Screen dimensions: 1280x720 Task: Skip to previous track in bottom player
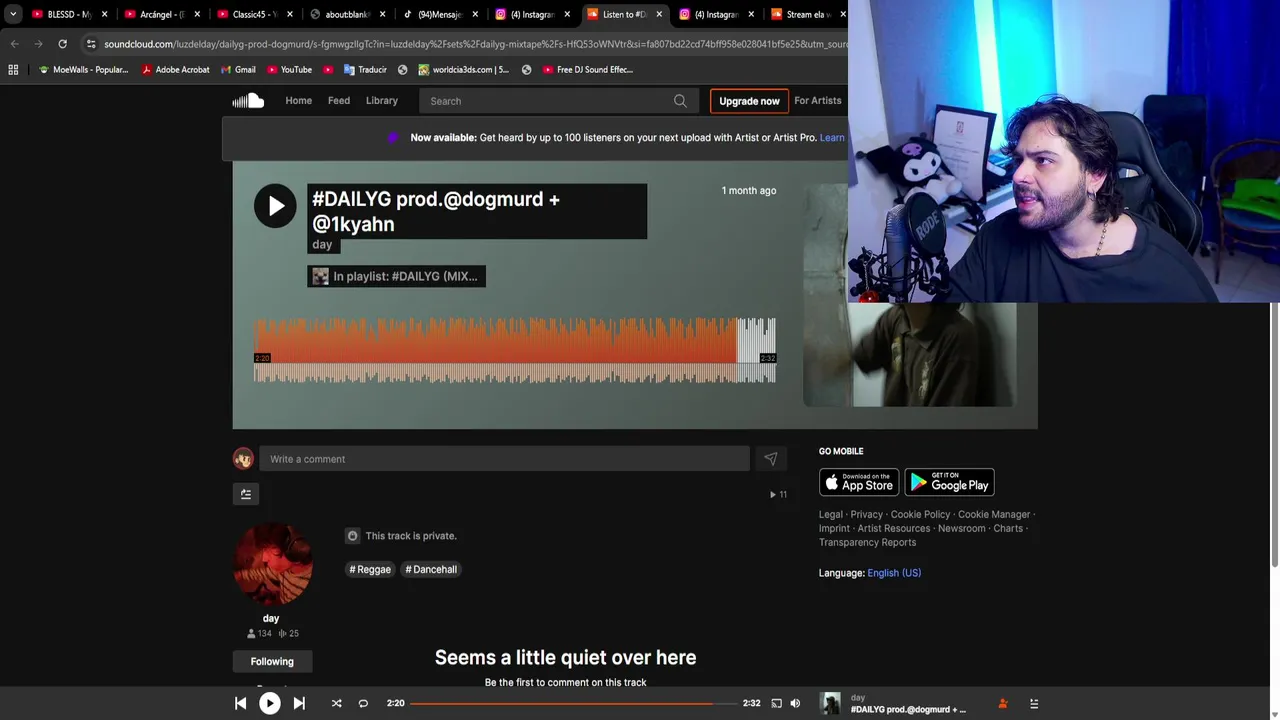click(240, 703)
